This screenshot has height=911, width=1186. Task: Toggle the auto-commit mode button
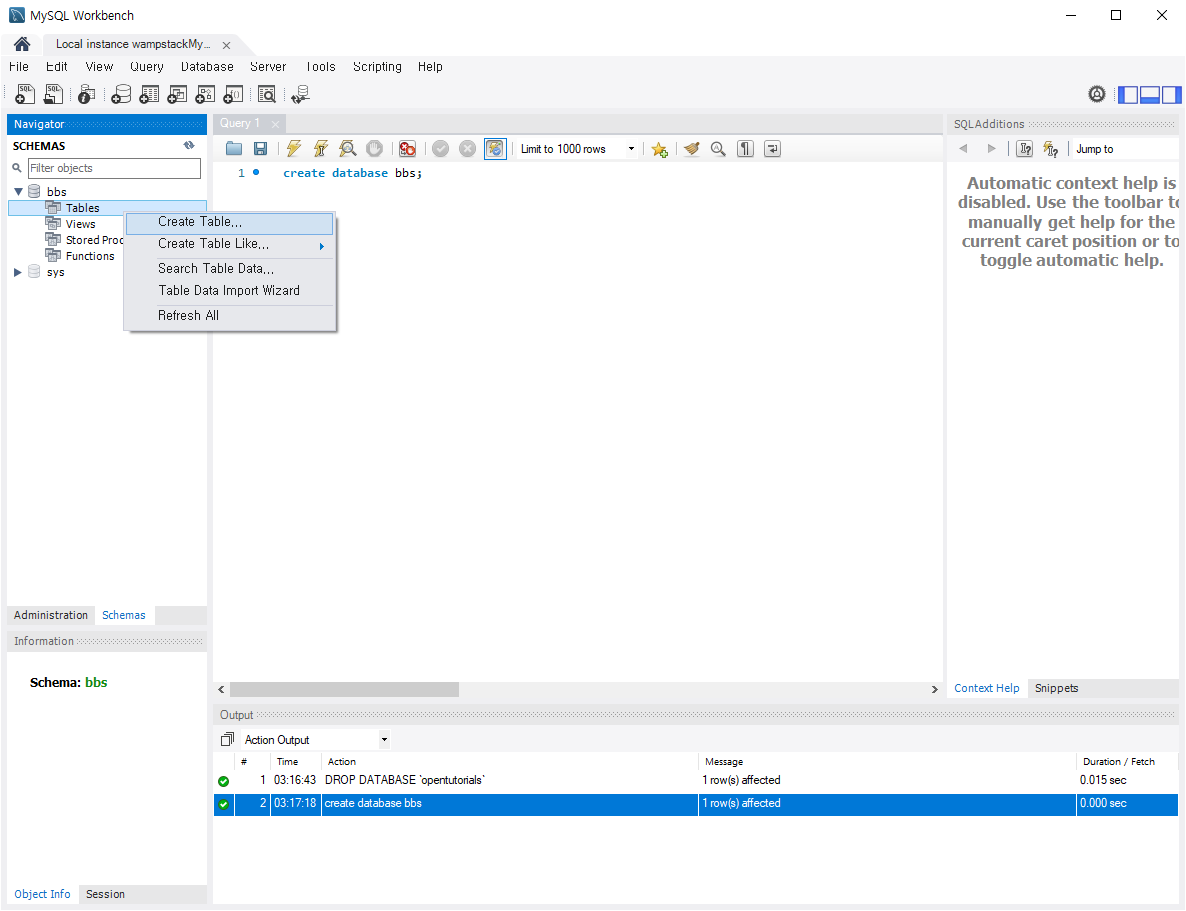tap(495, 148)
